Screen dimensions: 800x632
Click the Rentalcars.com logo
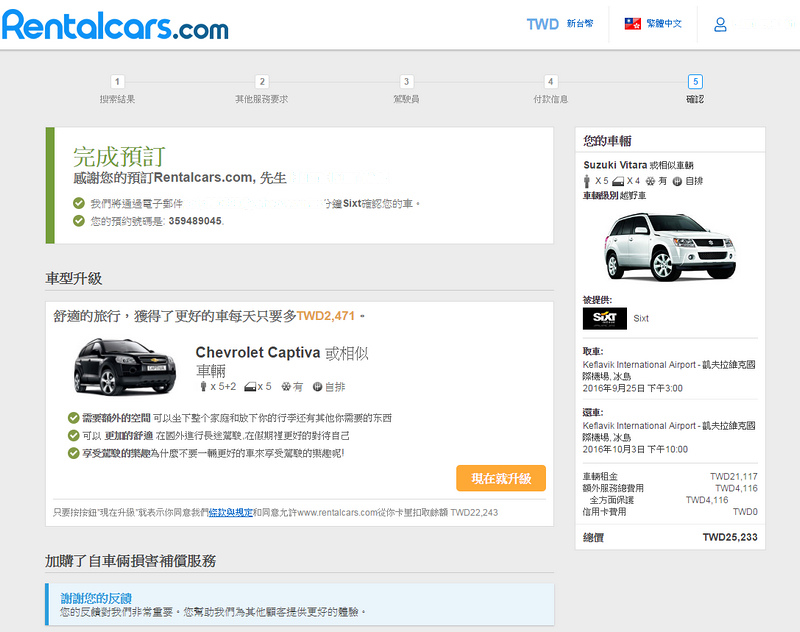[115, 24]
